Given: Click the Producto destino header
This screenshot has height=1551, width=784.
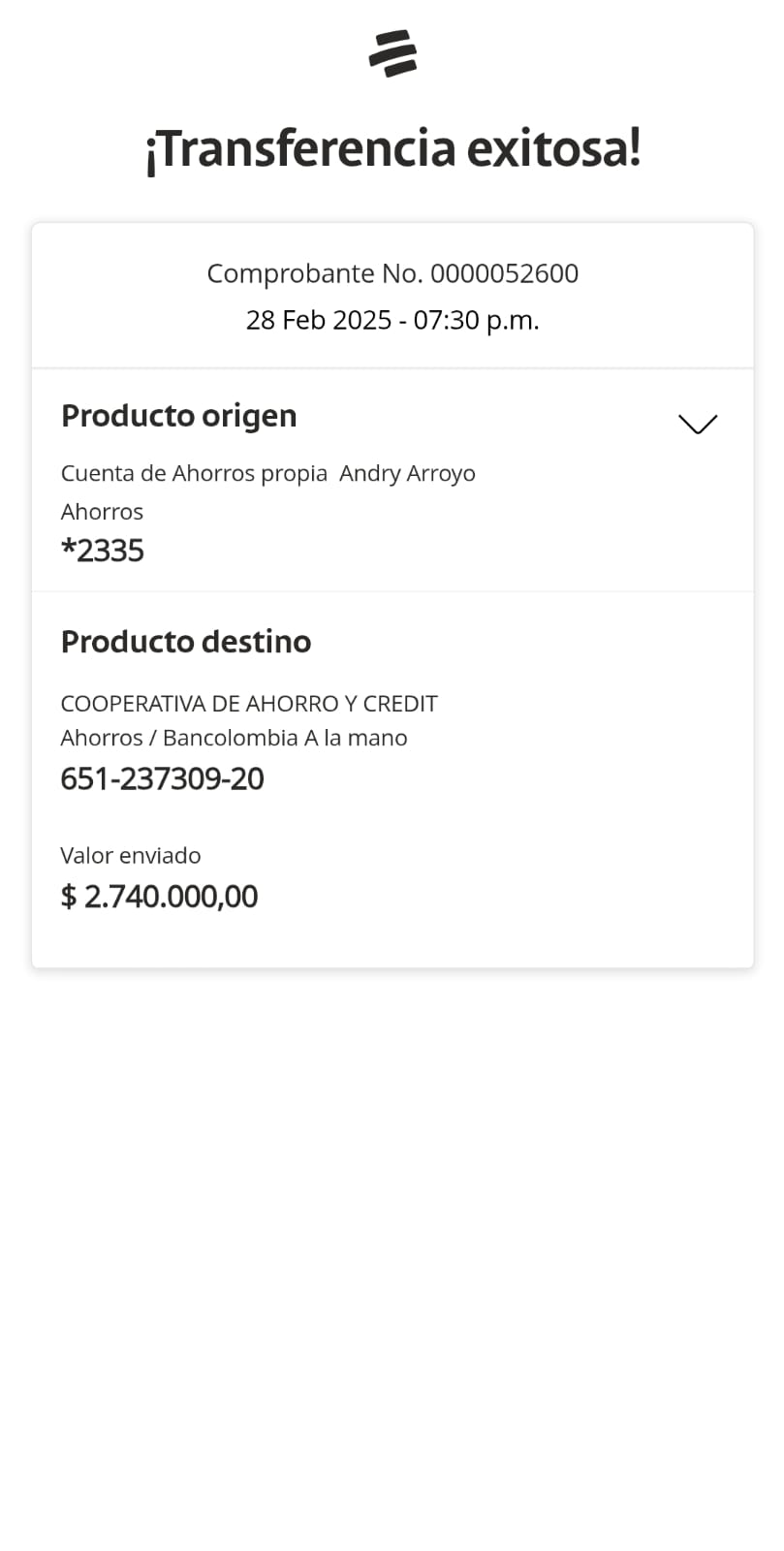Looking at the screenshot, I should (x=186, y=642).
